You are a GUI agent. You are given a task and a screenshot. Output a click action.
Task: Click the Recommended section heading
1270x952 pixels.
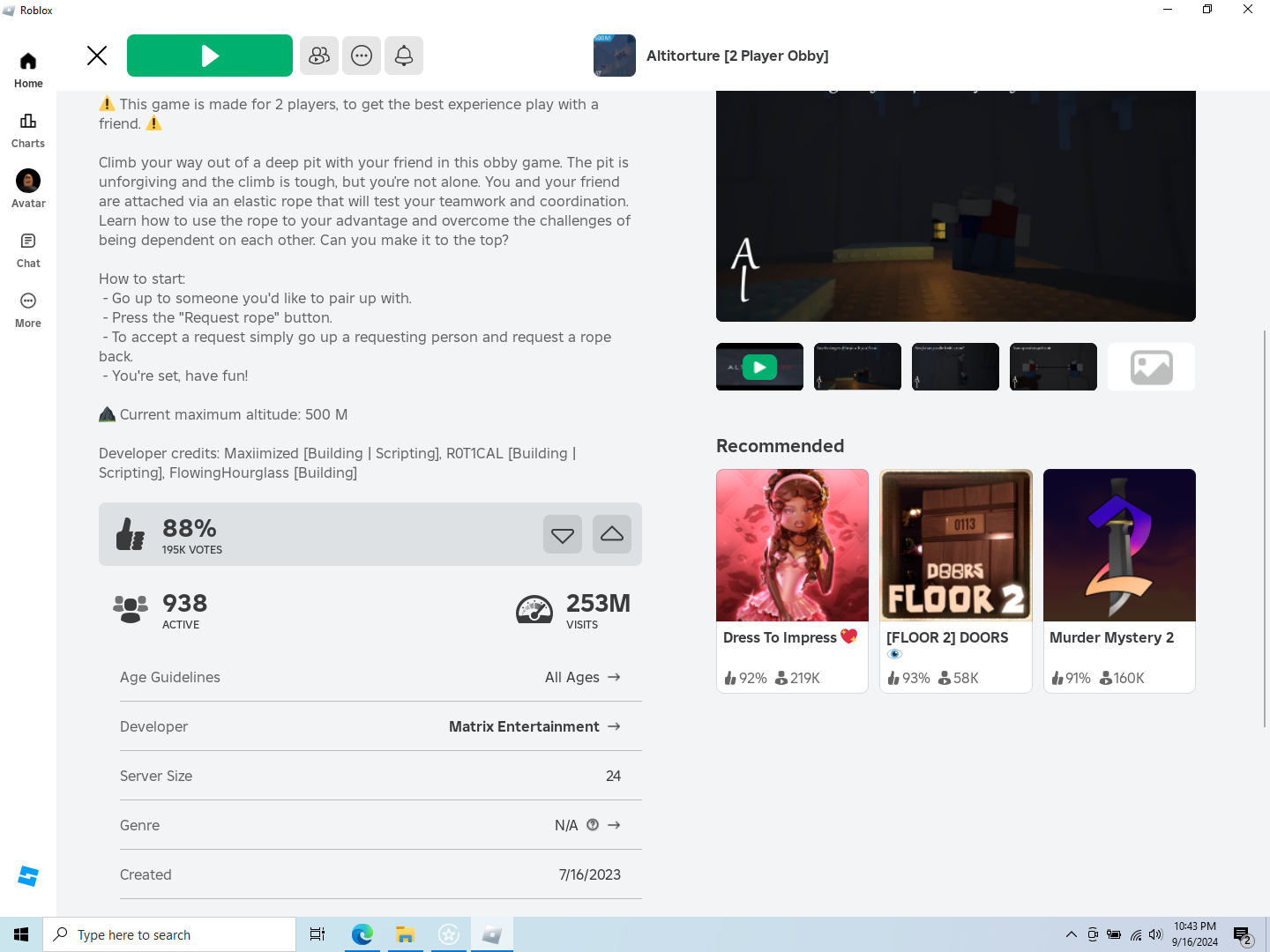(780, 446)
